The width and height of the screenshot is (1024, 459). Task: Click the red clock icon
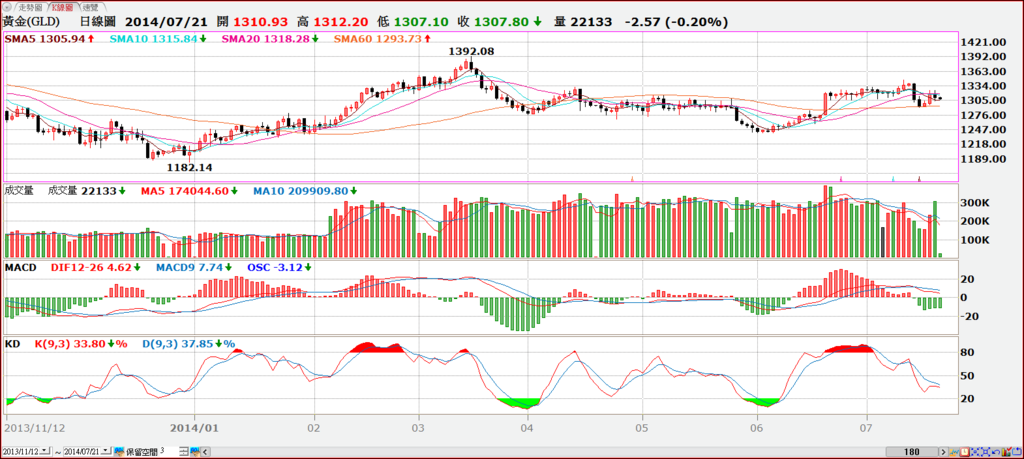(965, 452)
